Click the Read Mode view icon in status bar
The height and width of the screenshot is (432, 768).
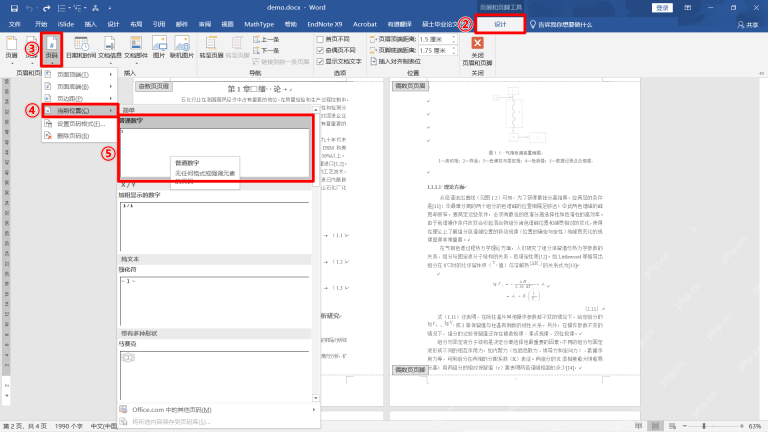(x=638, y=426)
